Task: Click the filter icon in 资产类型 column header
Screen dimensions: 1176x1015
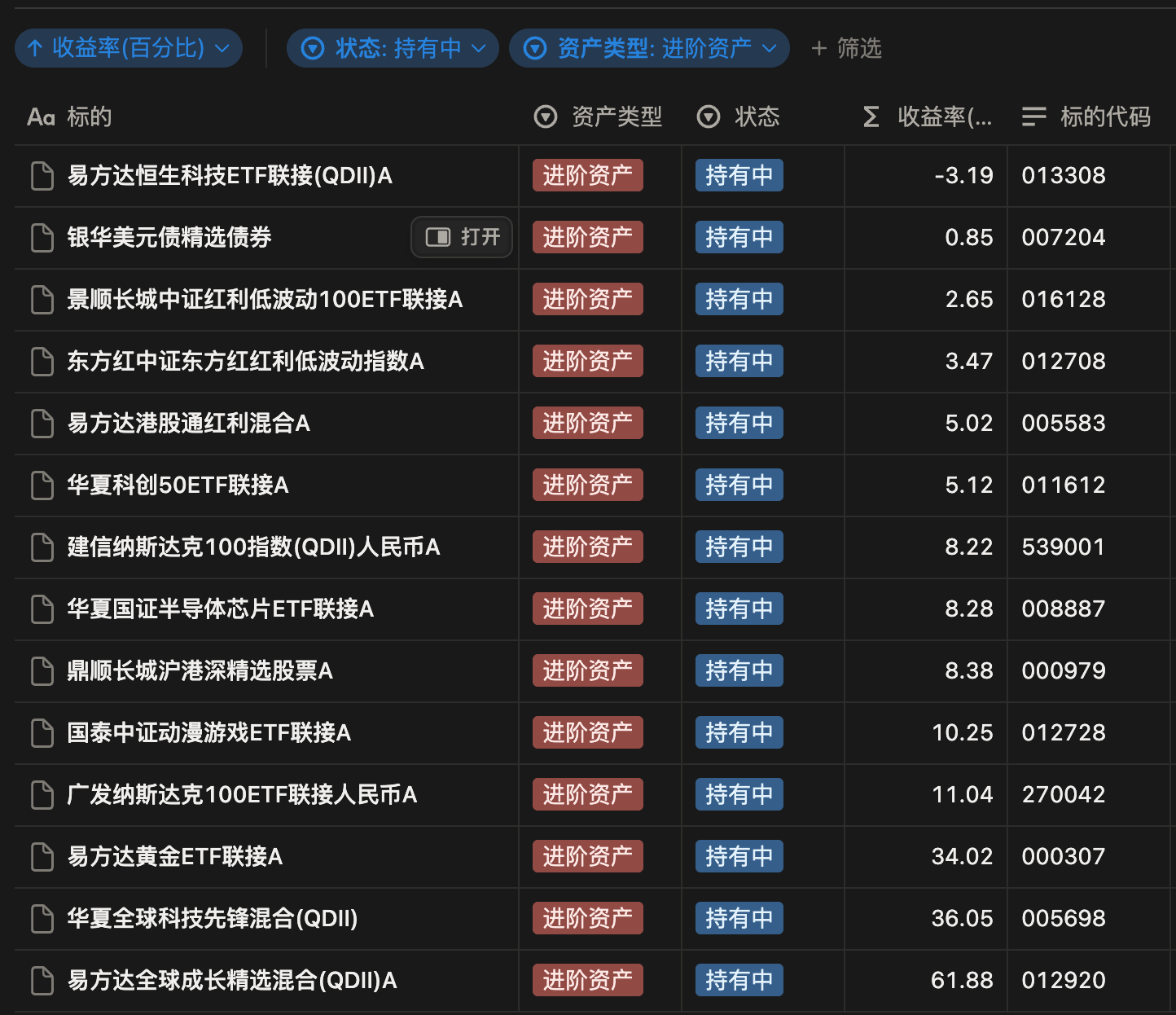Action: pos(546,116)
